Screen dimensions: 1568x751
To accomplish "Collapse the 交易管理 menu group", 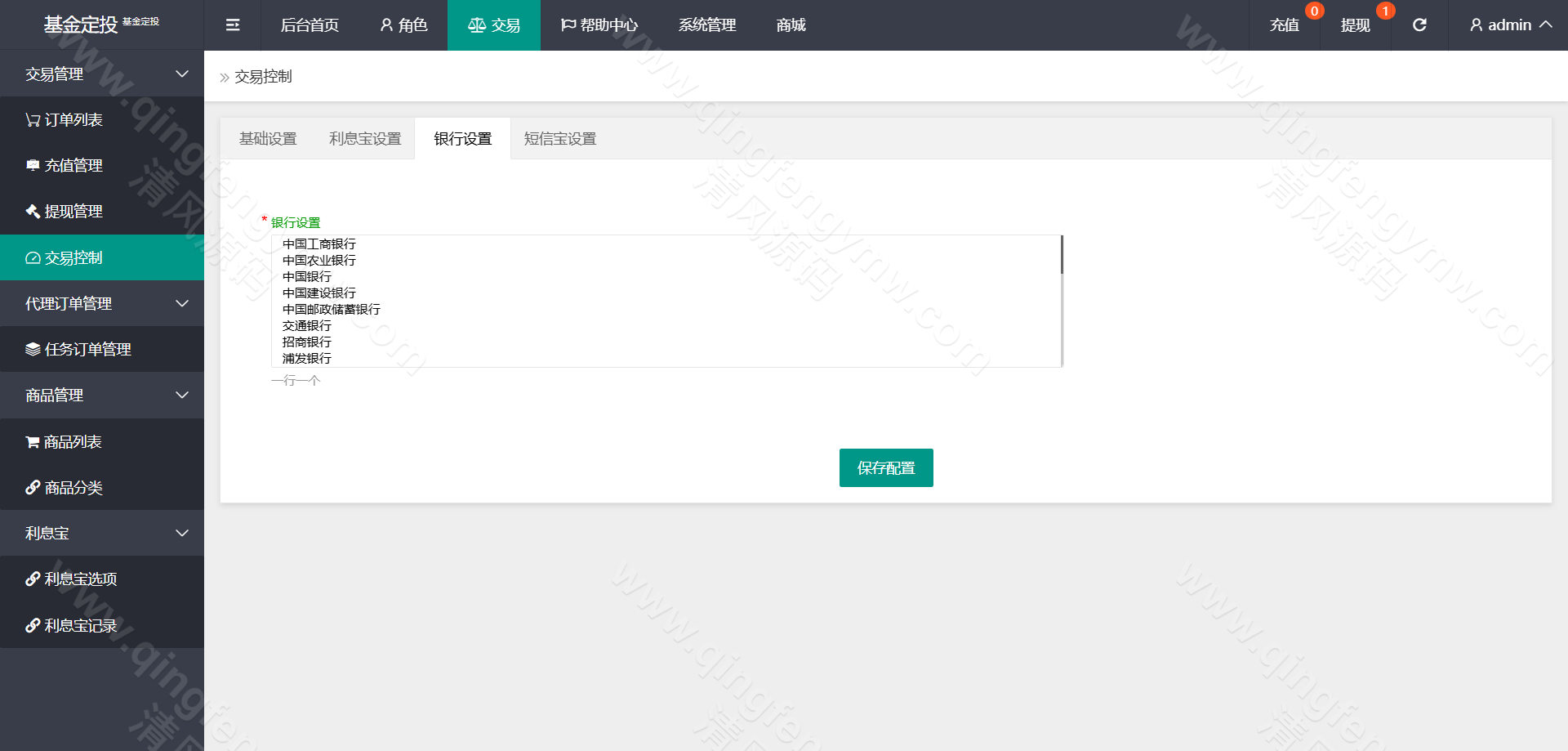I will pos(102,74).
